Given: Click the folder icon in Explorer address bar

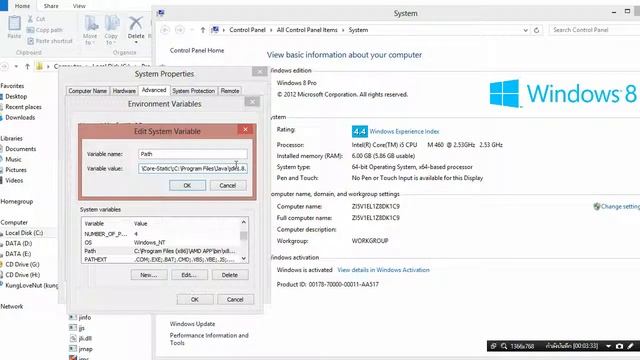Looking at the screenshot, I should pos(39,66).
